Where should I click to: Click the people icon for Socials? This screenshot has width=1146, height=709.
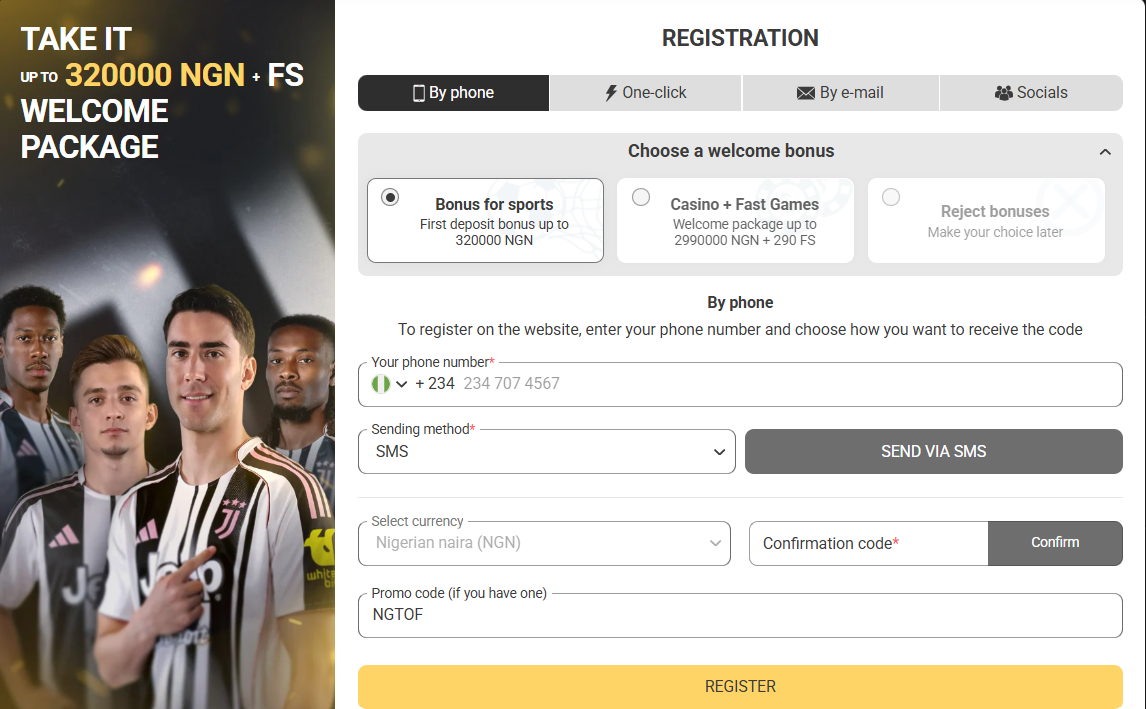(1003, 93)
